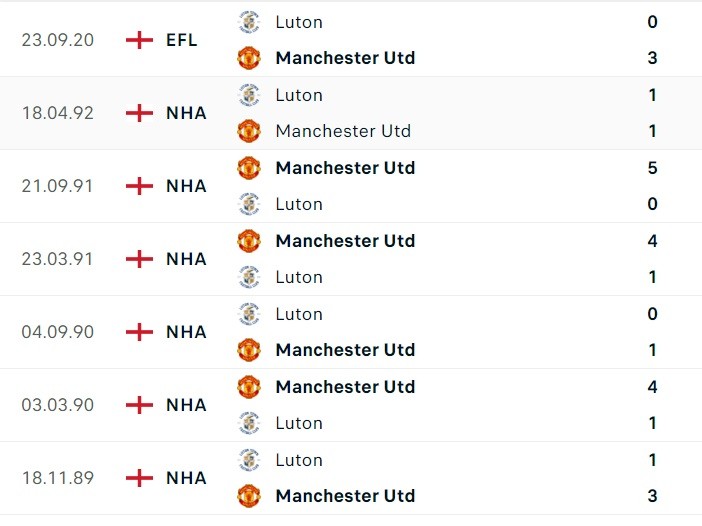The width and height of the screenshot is (702, 526).
Task: Select Luton team name in 21.09.91 match
Action: click(299, 204)
